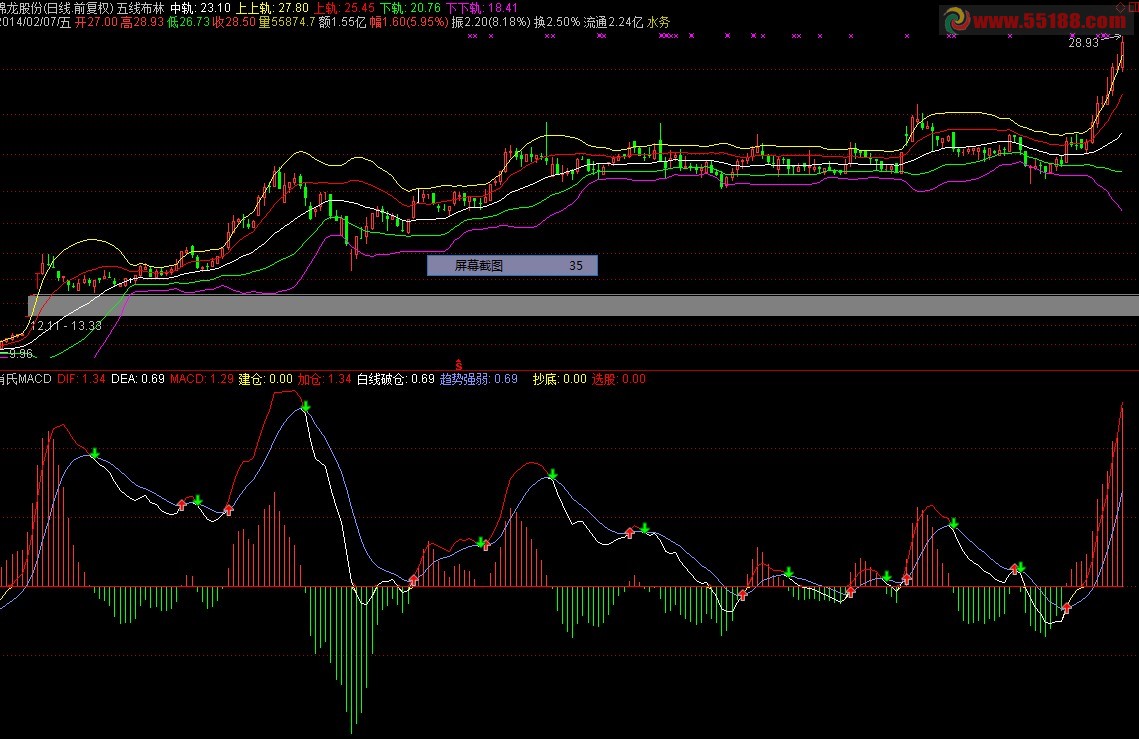Viewport: 1139px width, 739px height.
Task: Click the stock title 锦龙股份(日线.前复权)
Action: [57, 8]
